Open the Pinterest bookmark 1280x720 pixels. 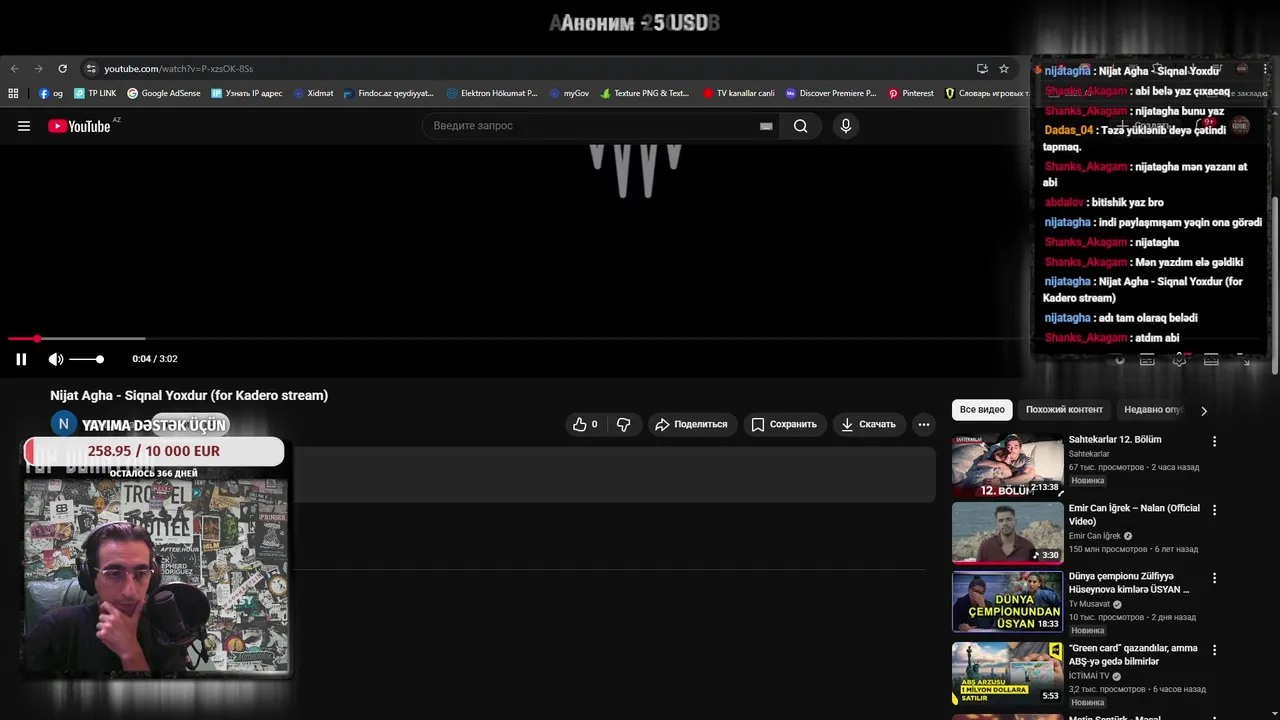[911, 93]
